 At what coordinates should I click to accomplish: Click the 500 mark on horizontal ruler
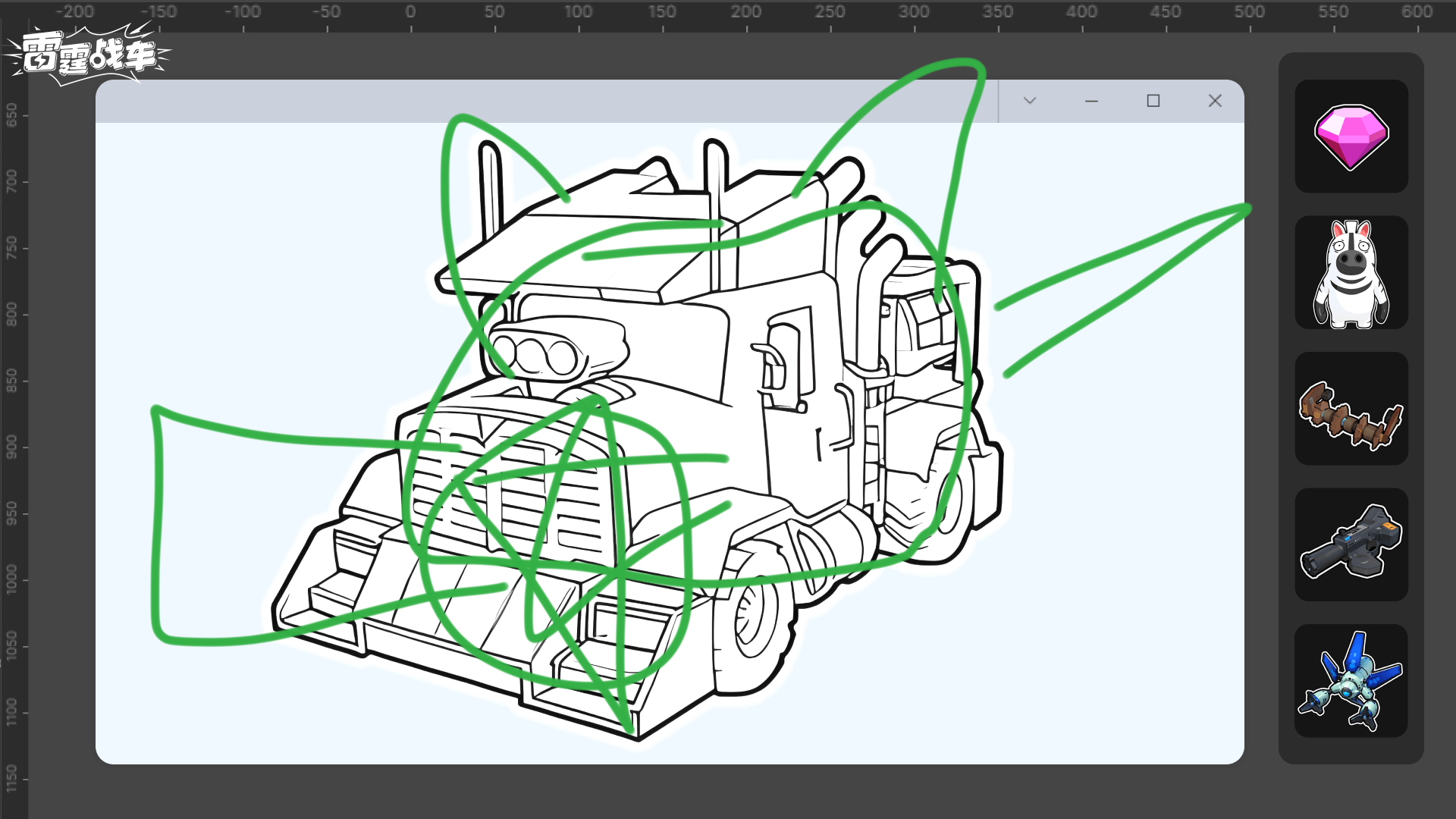point(1249,12)
